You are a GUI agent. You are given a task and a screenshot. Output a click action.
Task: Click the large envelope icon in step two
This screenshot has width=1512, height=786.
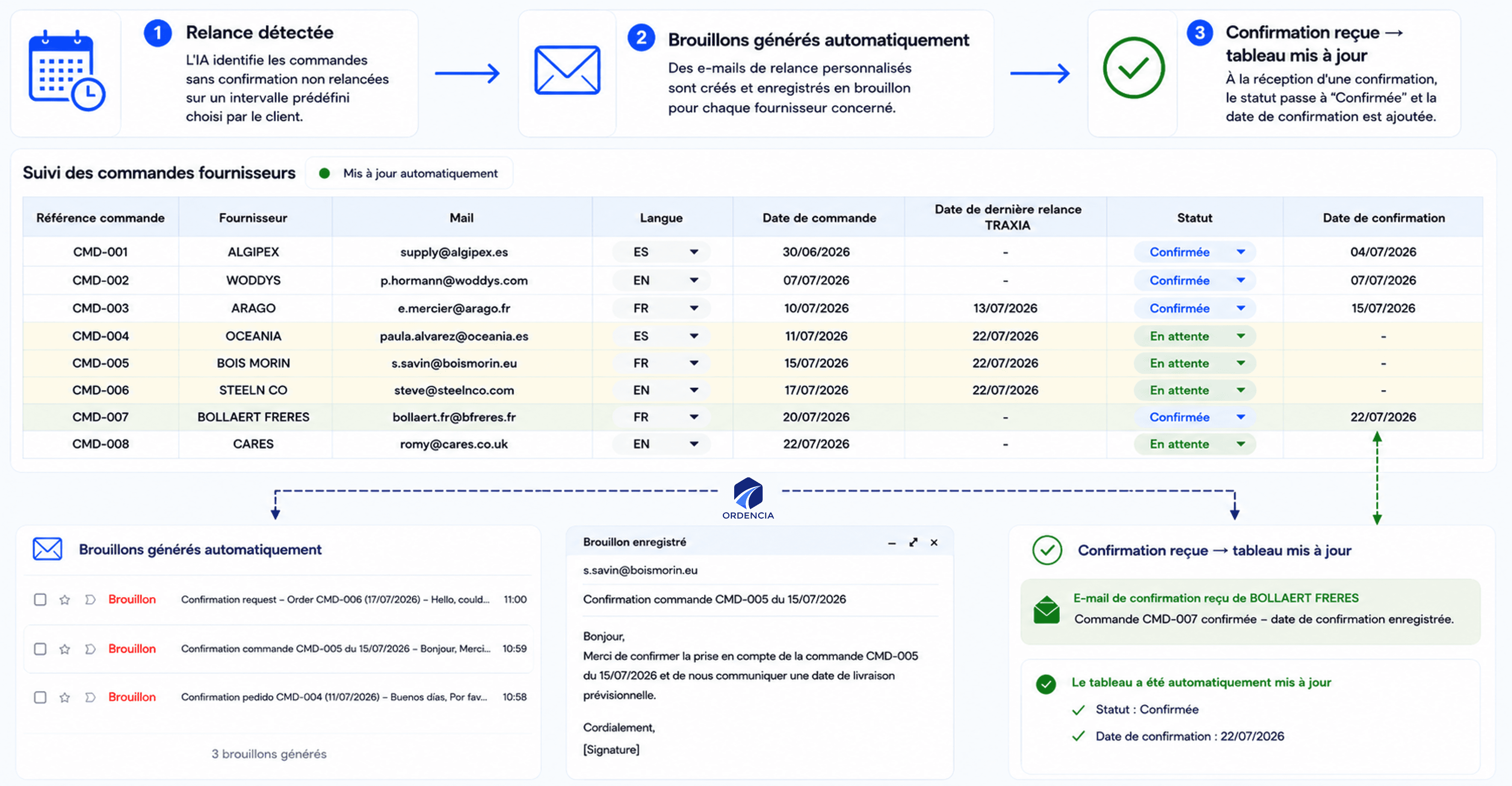click(567, 71)
